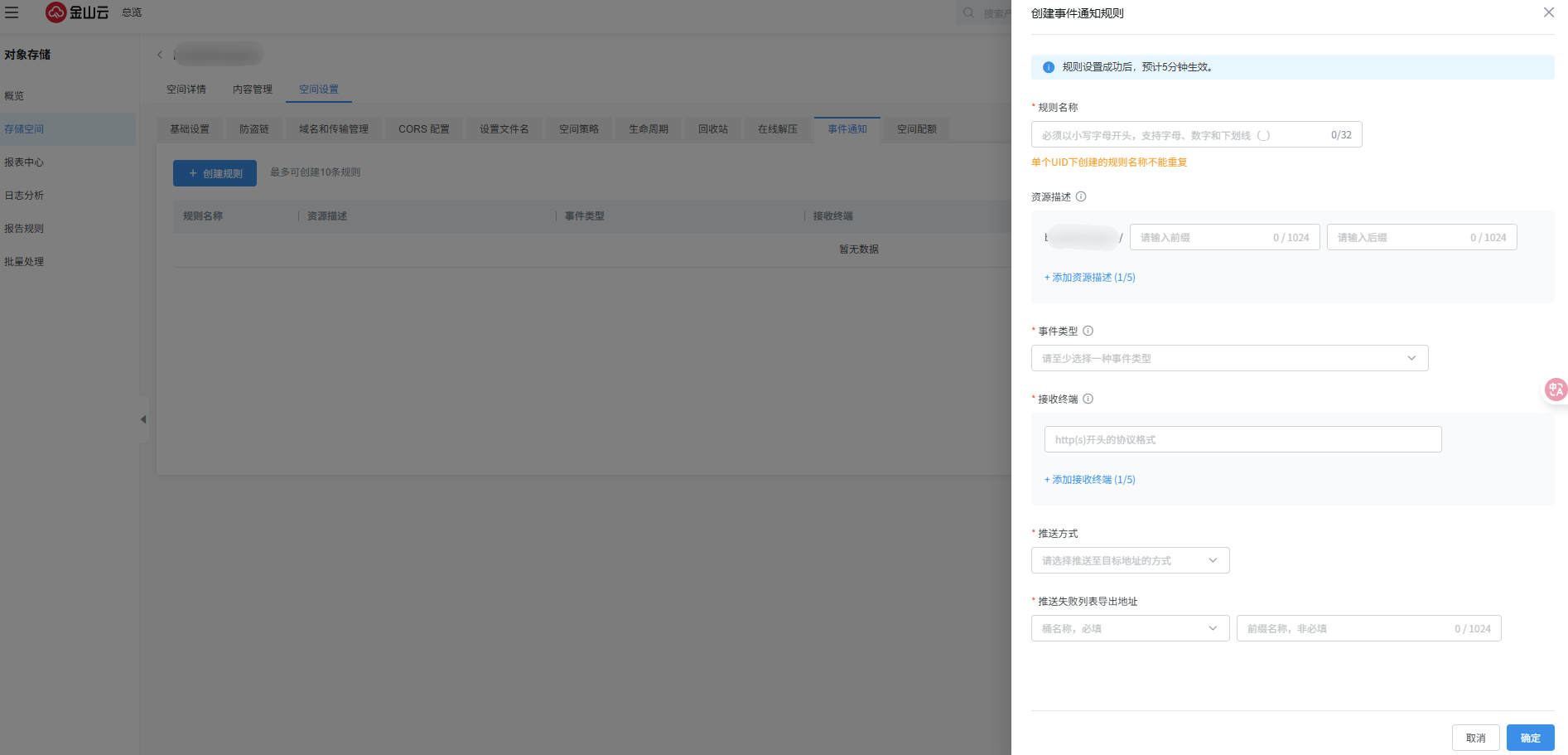Click the 资源描述 column header
Viewport: 1568px width, 755px height.
[x=327, y=216]
